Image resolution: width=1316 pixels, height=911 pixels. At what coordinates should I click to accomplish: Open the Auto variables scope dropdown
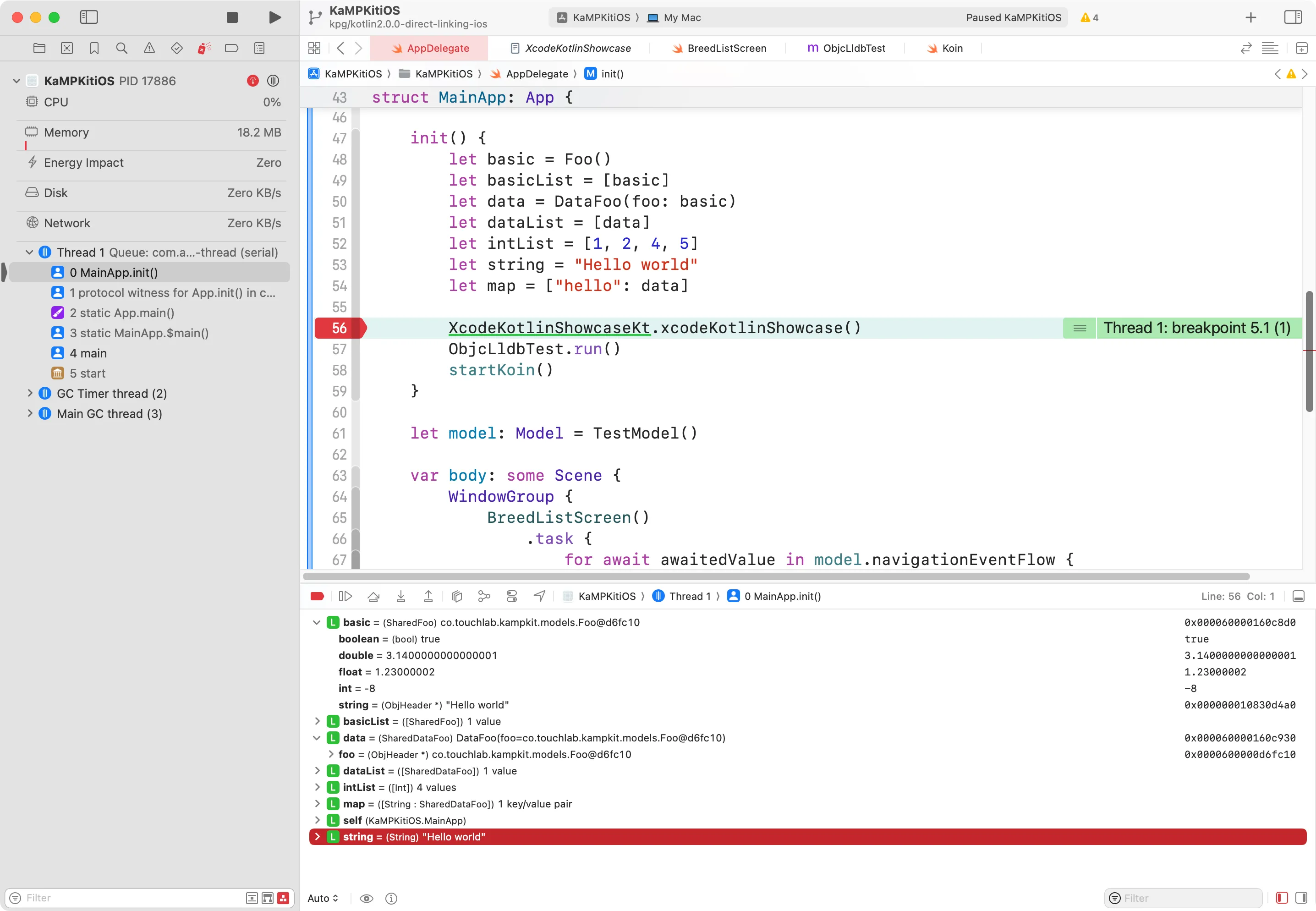pyautogui.click(x=323, y=898)
